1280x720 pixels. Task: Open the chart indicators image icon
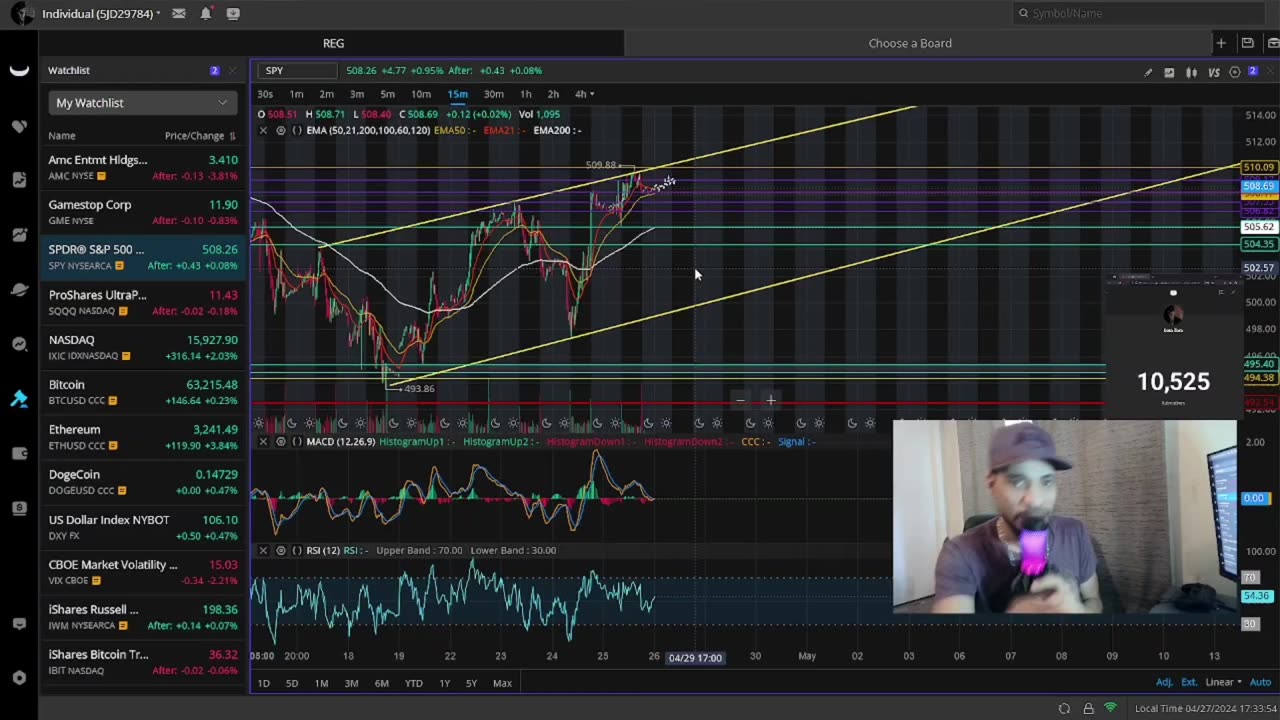tap(1169, 72)
